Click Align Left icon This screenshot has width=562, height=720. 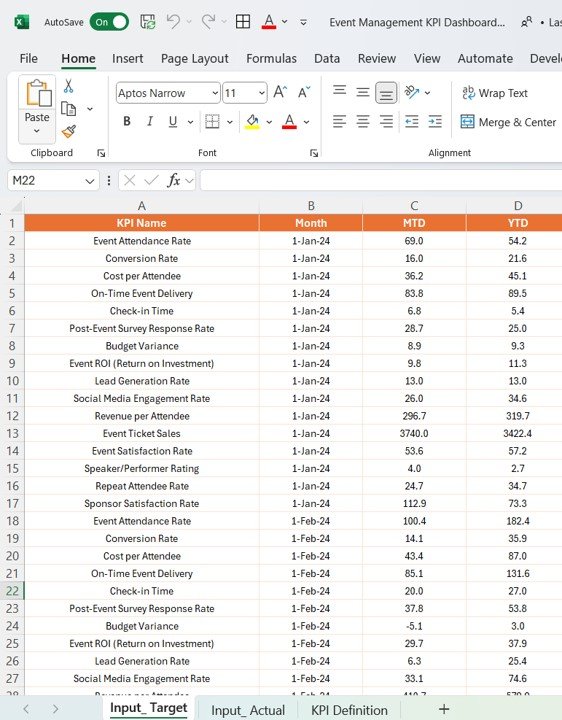coord(339,122)
